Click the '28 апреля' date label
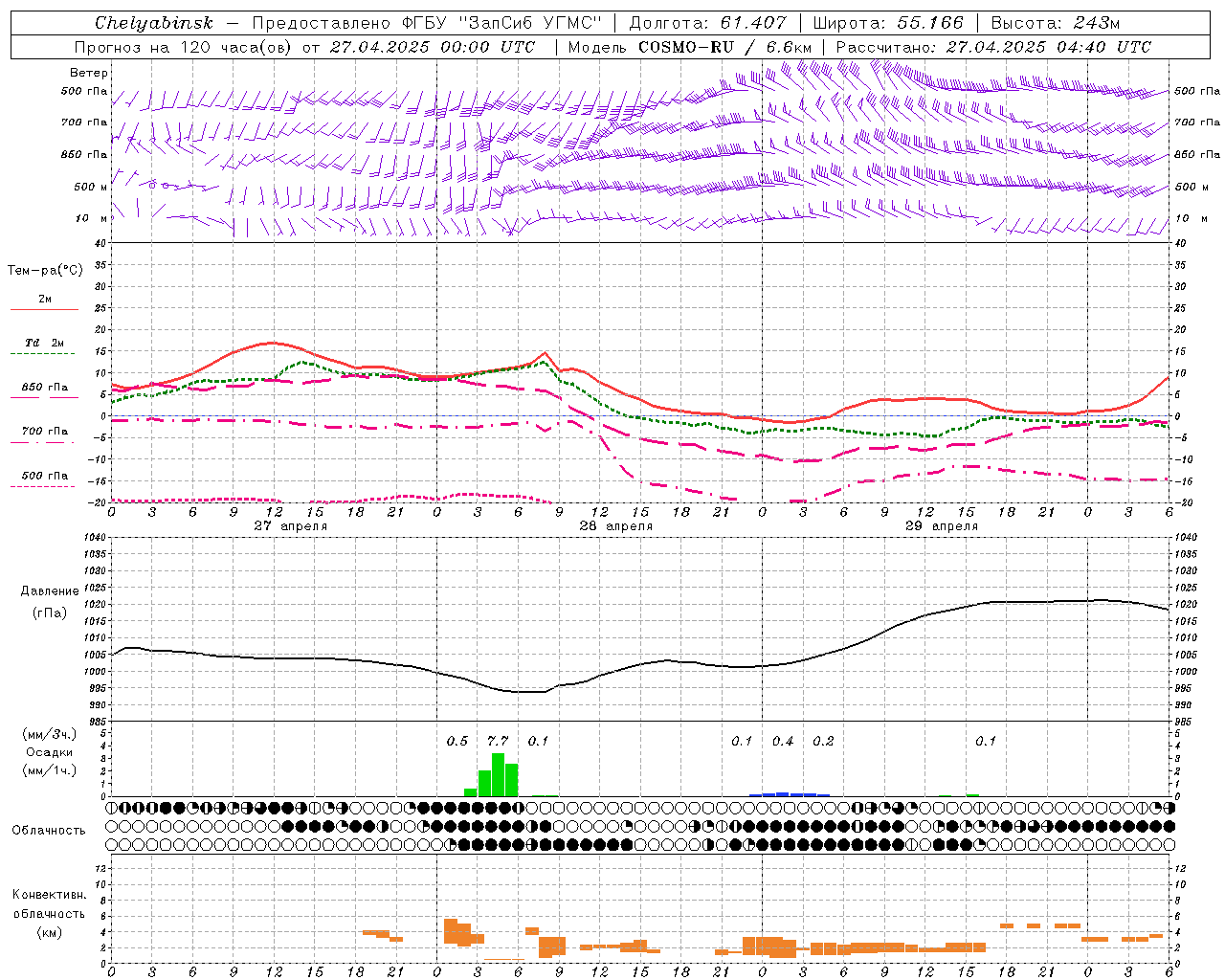Image resolution: width=1225 pixels, height=980 pixels. coord(615,526)
